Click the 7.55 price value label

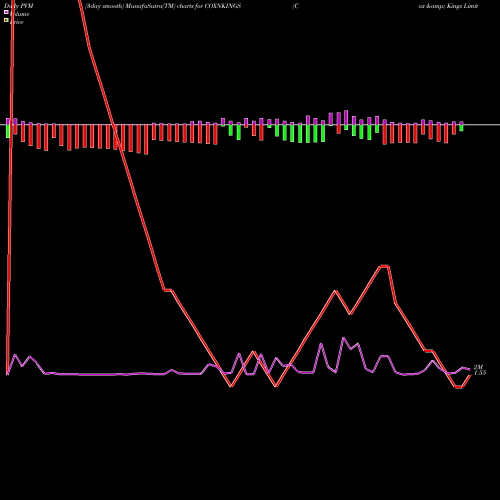click(x=480, y=373)
